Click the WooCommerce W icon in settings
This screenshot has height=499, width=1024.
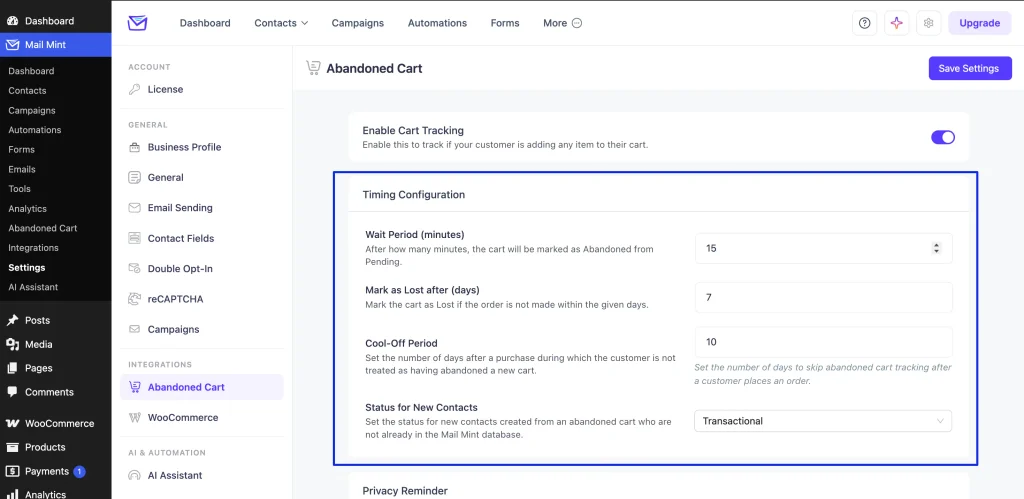[135, 417]
